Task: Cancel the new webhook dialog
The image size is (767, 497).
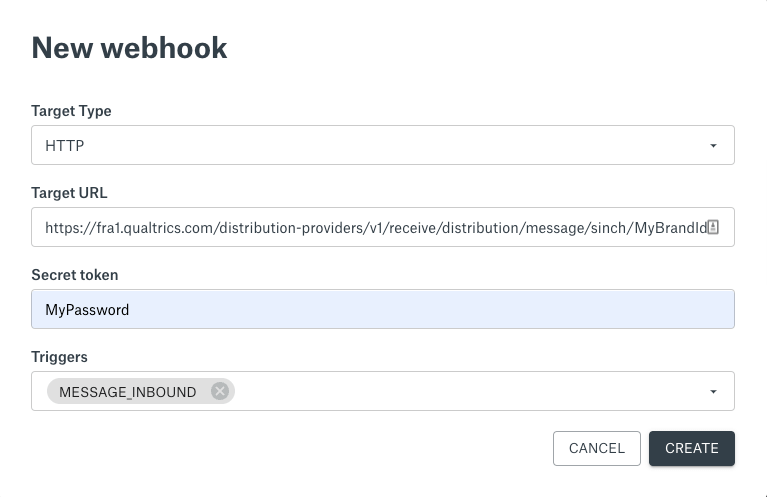Action: (x=597, y=448)
